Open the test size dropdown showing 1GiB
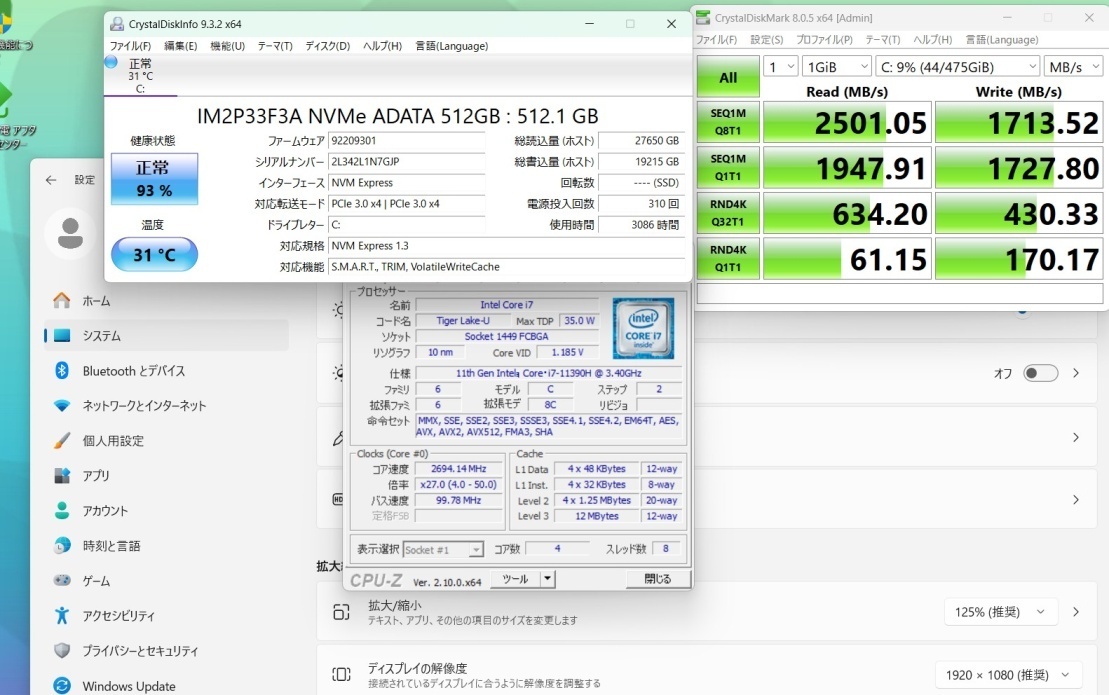The image size is (1109, 695). 837,66
